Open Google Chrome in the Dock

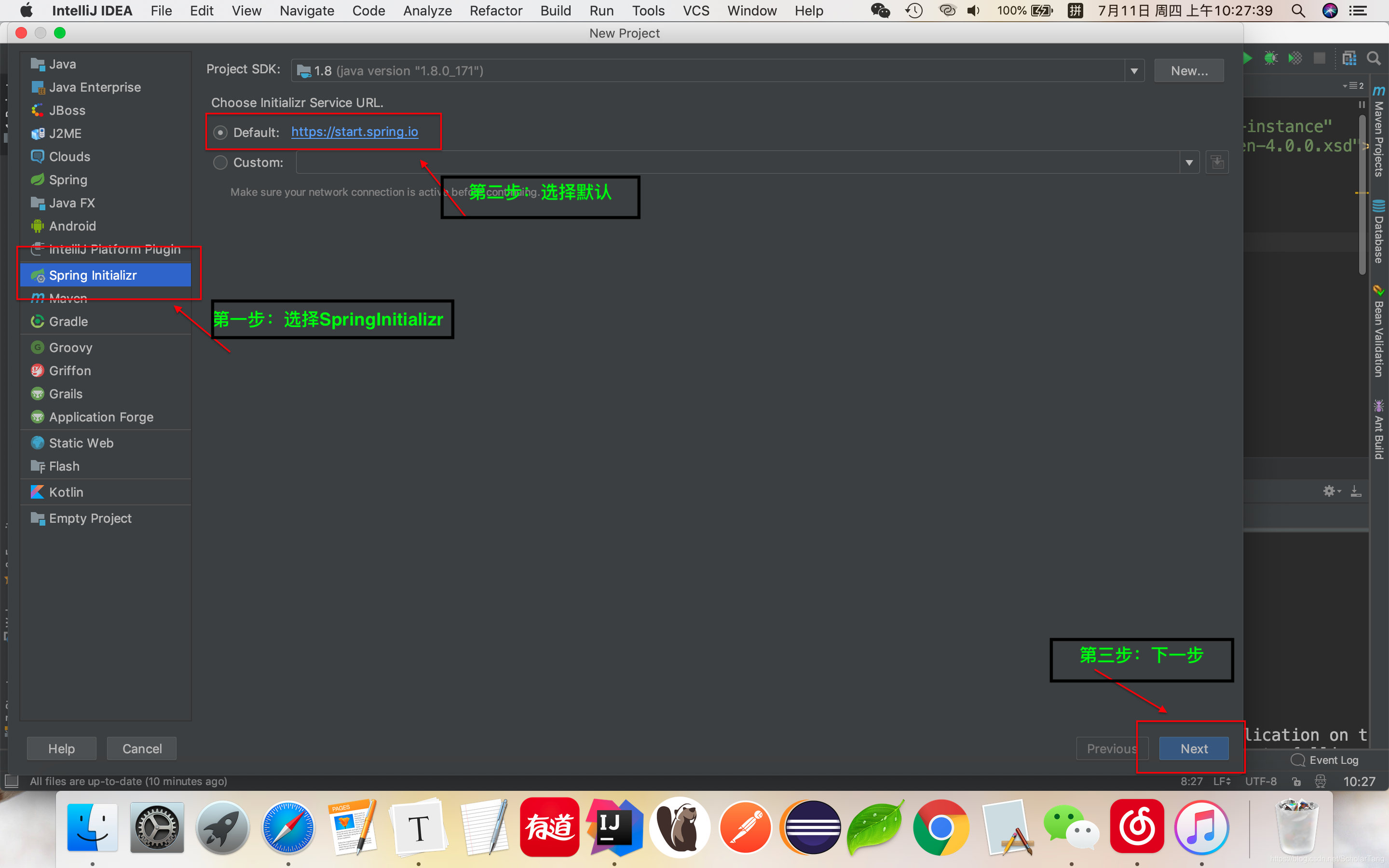click(x=941, y=827)
